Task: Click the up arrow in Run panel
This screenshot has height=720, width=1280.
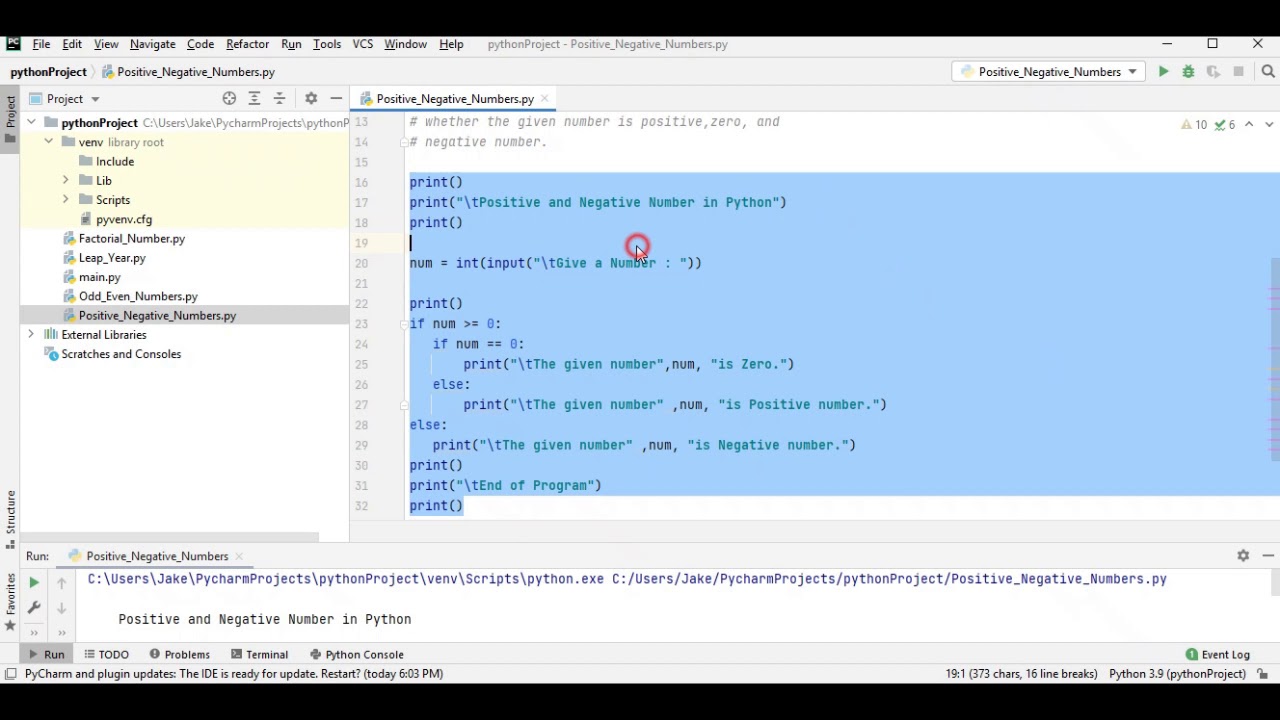Action: (61, 582)
